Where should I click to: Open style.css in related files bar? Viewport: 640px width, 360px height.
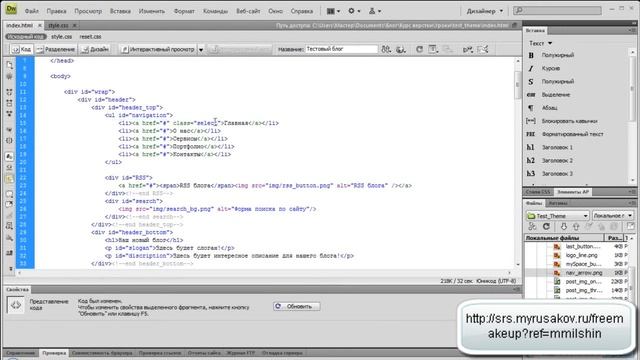61,37
